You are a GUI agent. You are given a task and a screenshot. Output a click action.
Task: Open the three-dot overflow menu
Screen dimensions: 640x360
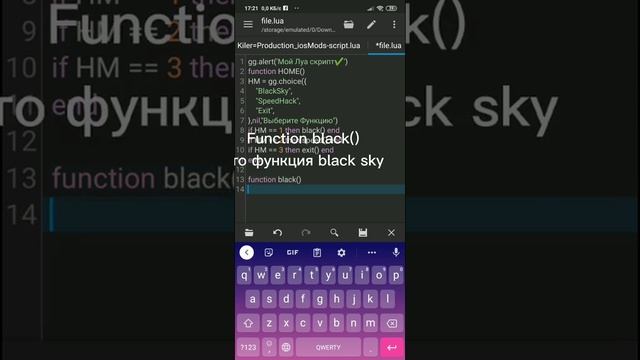click(x=394, y=24)
